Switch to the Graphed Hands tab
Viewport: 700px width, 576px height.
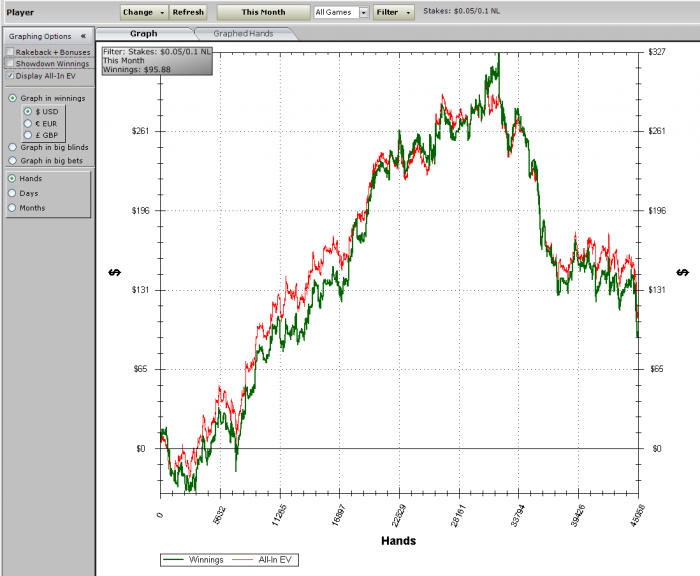[243, 34]
